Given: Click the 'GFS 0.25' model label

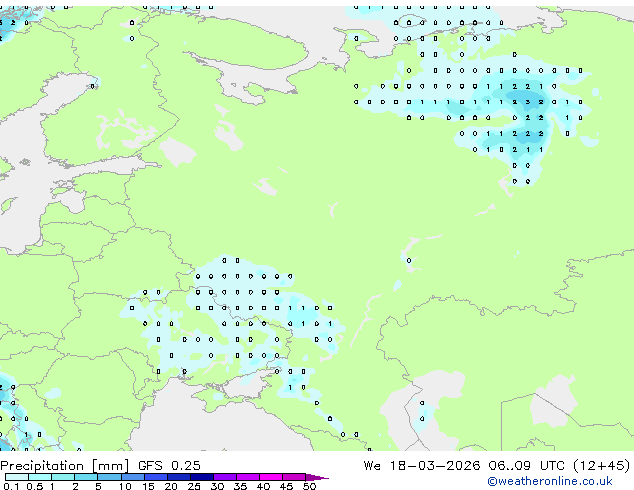Looking at the screenshot, I should (x=169, y=465).
